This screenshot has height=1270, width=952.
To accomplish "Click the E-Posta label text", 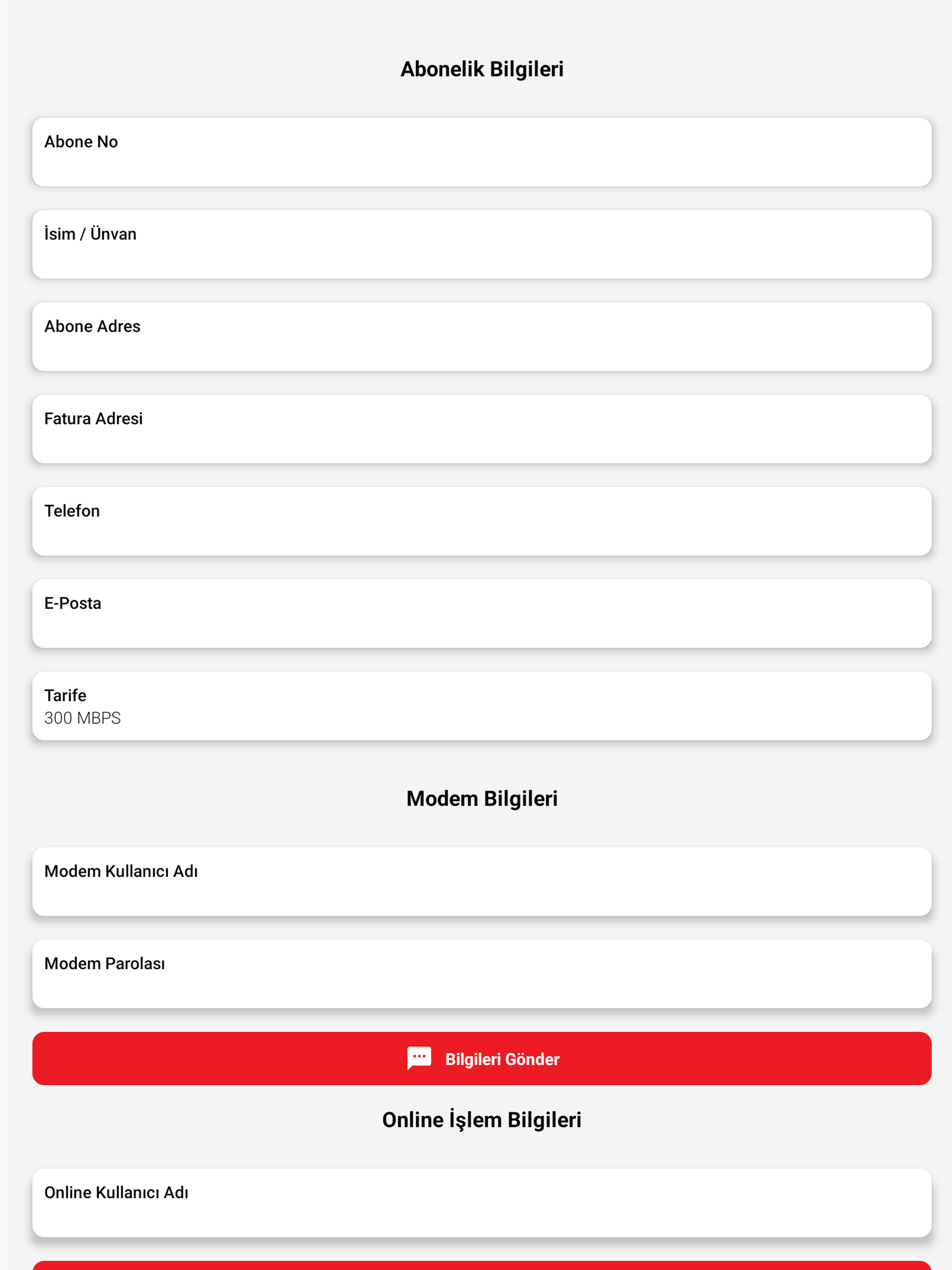I will coord(73,603).
